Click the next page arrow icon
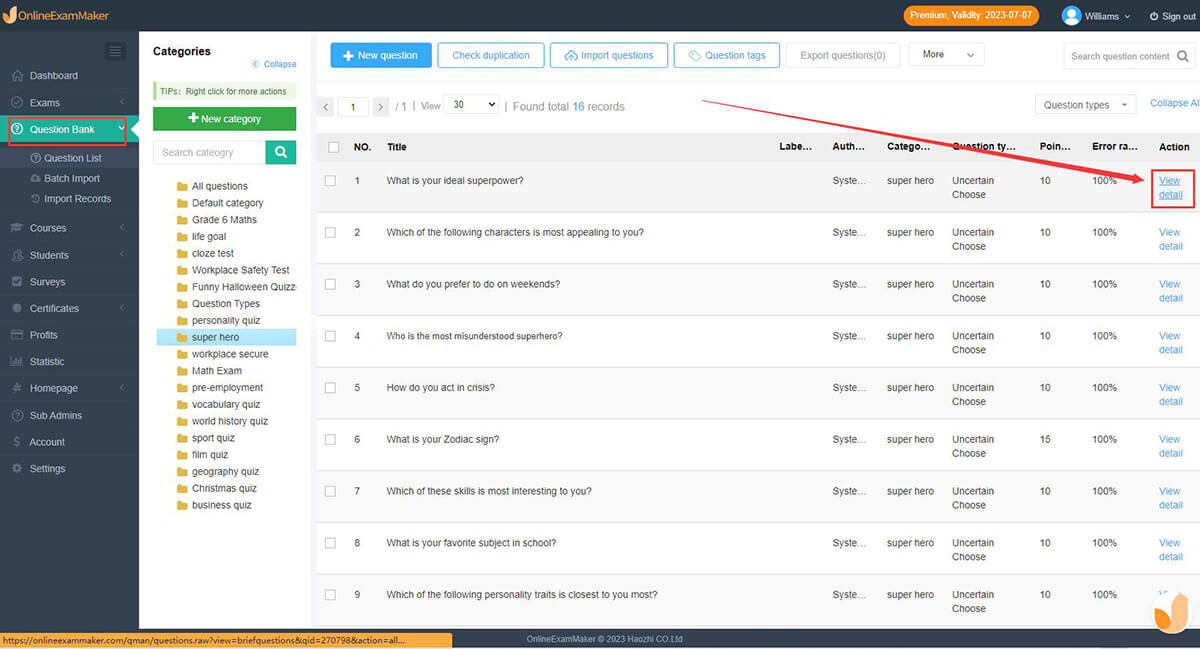1200x649 pixels. 380,106
